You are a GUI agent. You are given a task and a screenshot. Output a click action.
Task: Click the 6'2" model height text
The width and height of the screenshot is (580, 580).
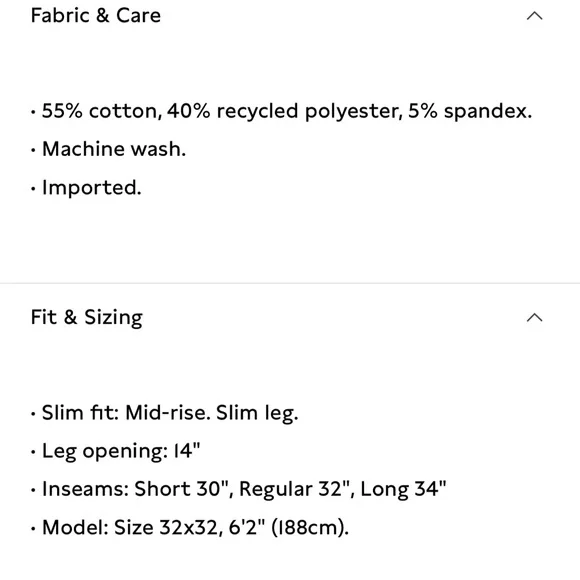(247, 527)
